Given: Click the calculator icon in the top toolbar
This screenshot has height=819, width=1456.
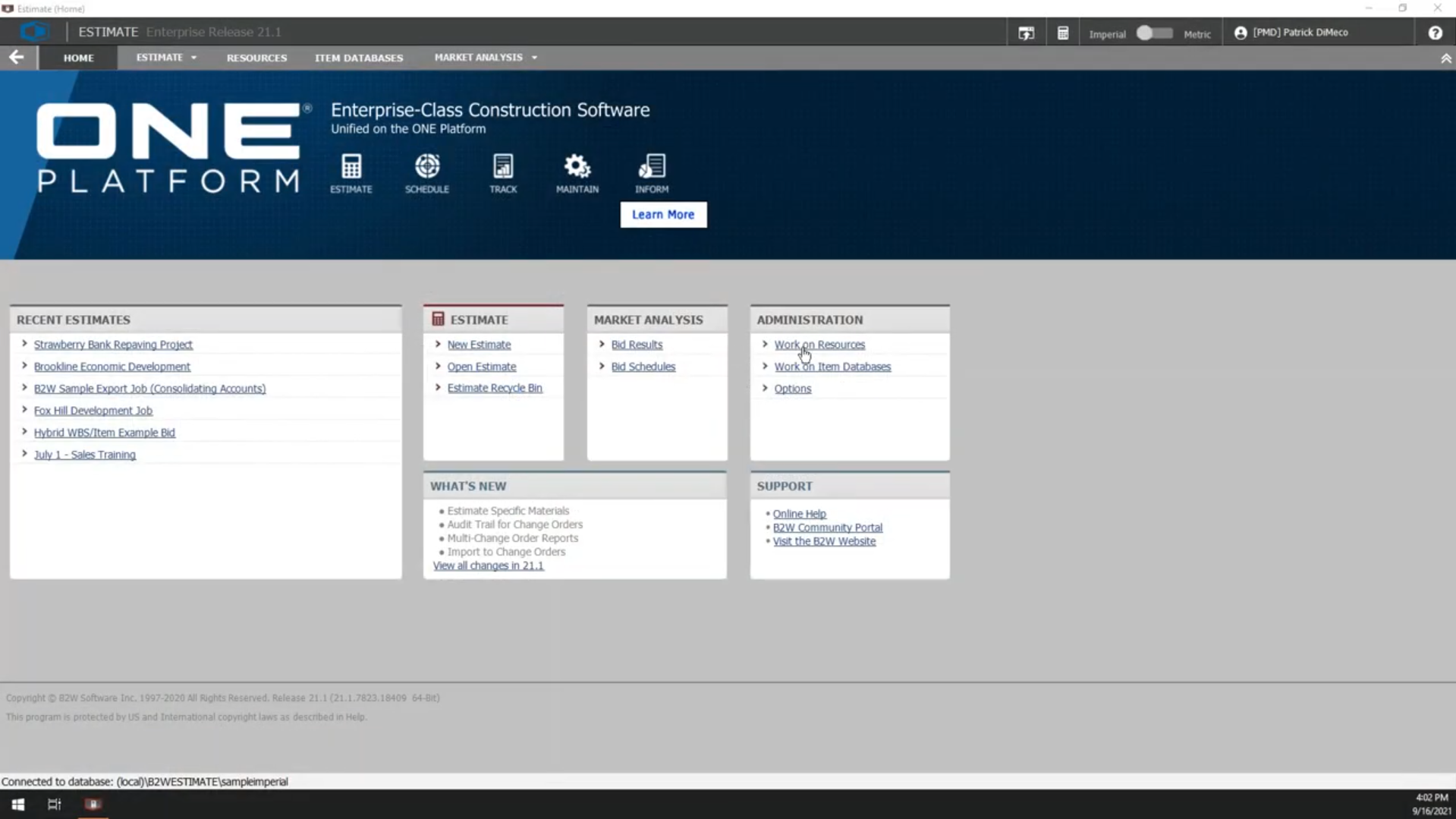Looking at the screenshot, I should click(x=1062, y=32).
